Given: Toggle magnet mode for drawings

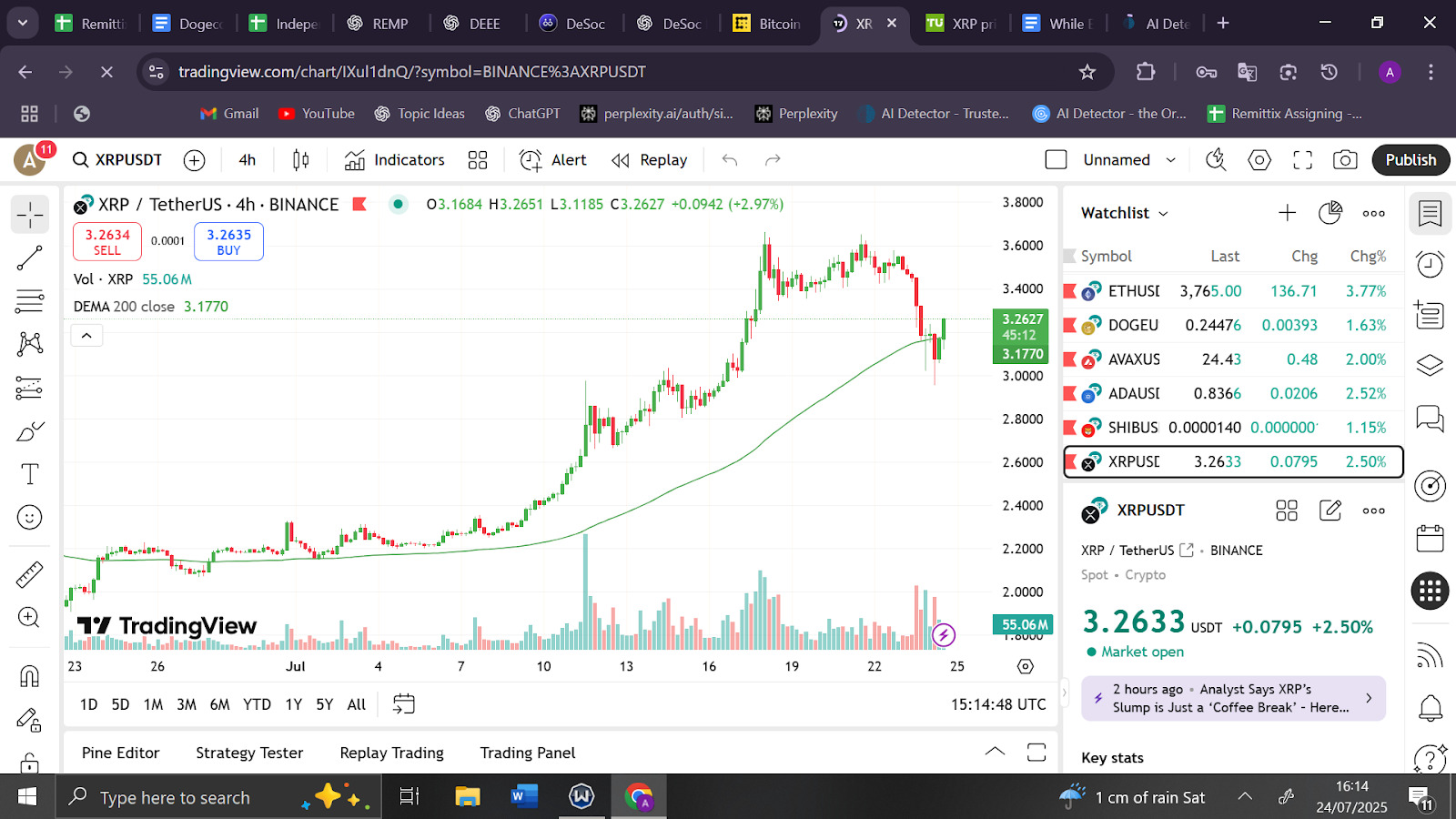Looking at the screenshot, I should click(30, 676).
